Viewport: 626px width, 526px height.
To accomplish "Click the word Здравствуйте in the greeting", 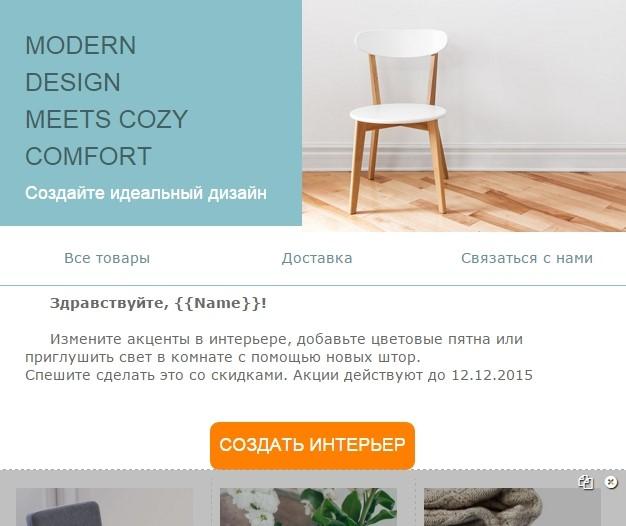I will pos(107,304).
